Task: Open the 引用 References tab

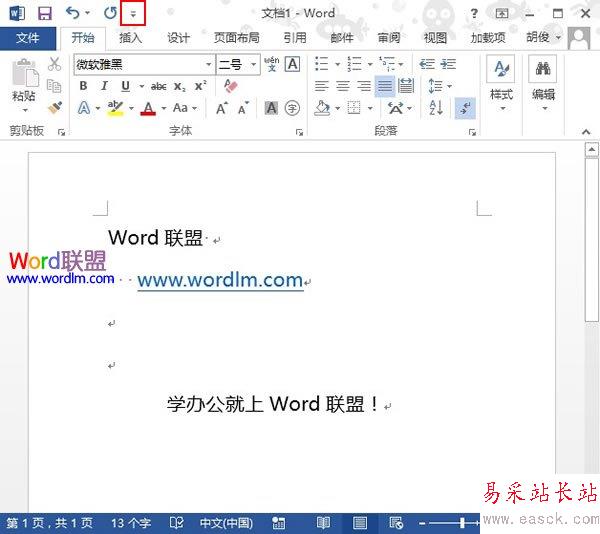Action: point(295,38)
